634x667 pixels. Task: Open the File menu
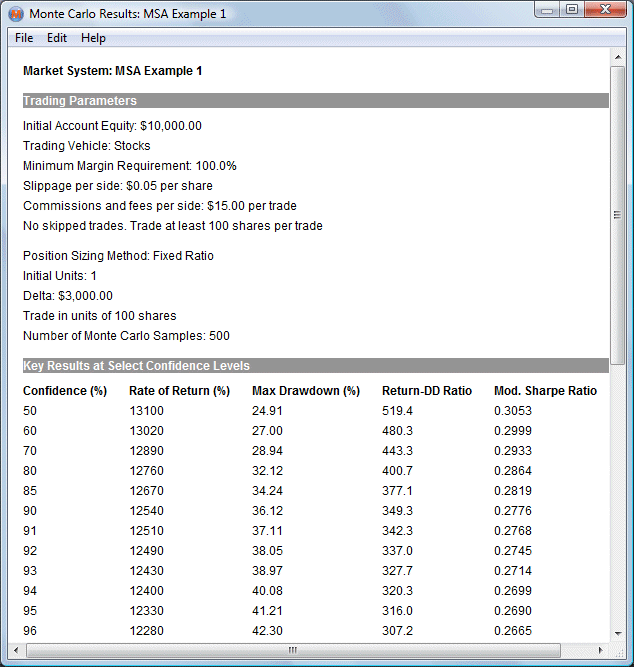(x=24, y=38)
